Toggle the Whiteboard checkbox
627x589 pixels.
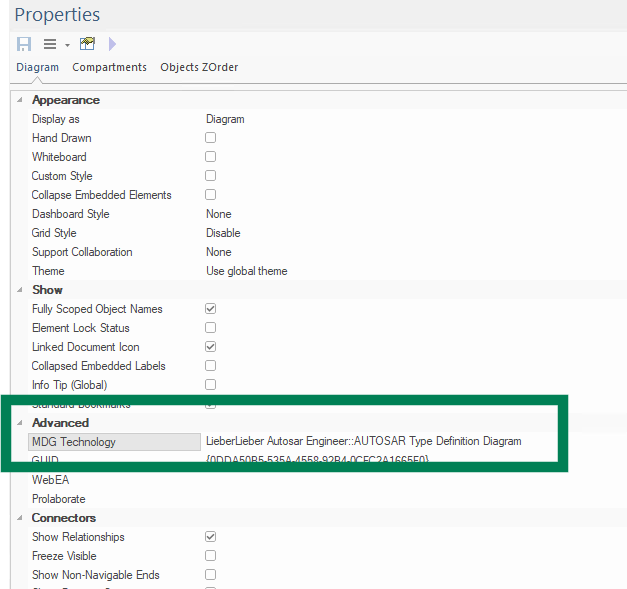pos(210,157)
